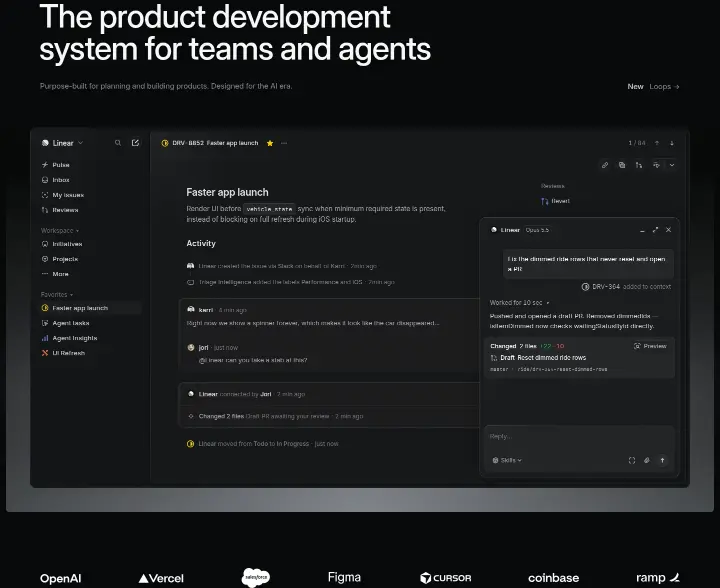Click the Revert review item
The image size is (720, 588).
(556, 201)
